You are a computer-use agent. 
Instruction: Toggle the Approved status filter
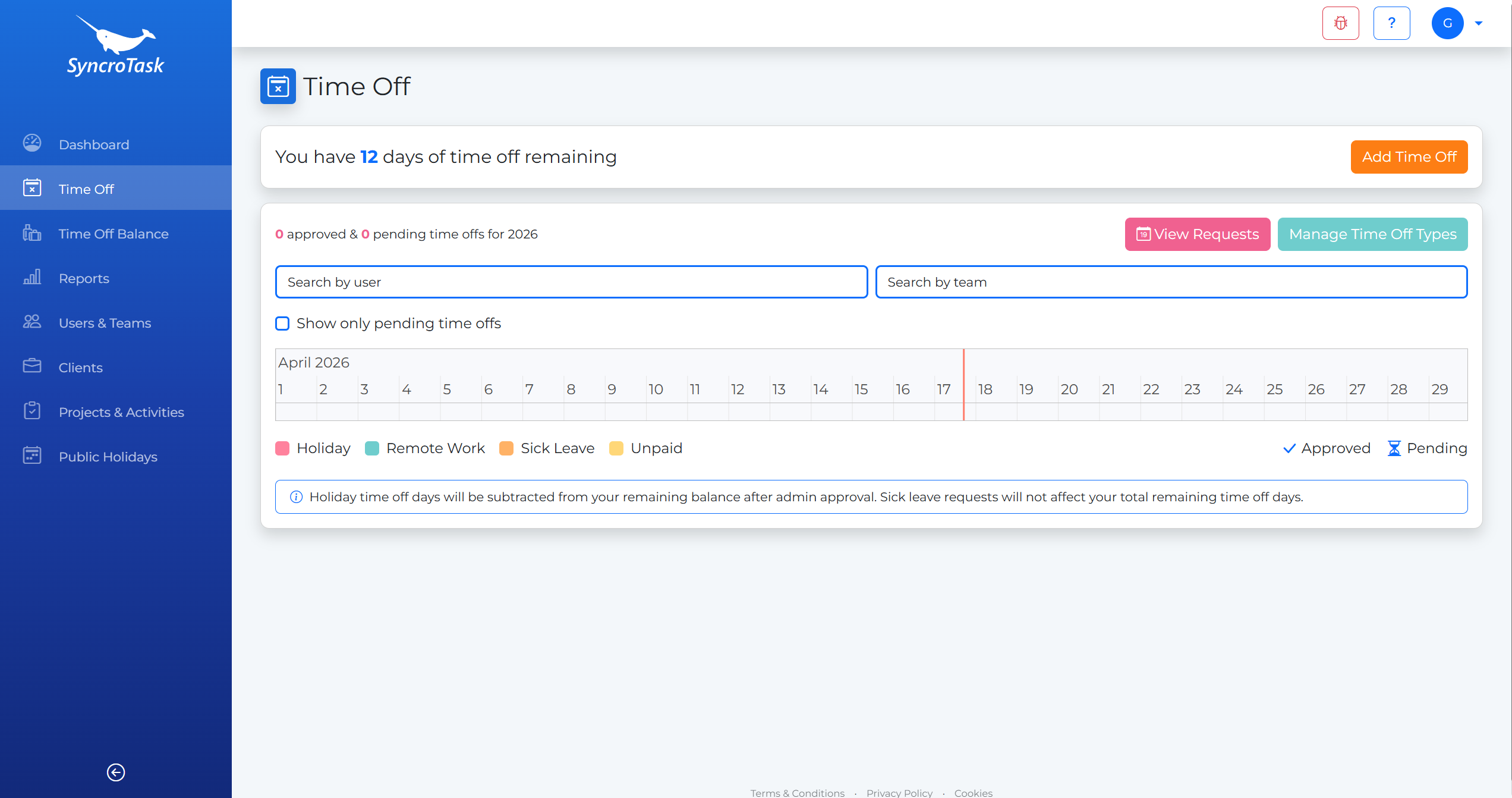tap(1326, 448)
